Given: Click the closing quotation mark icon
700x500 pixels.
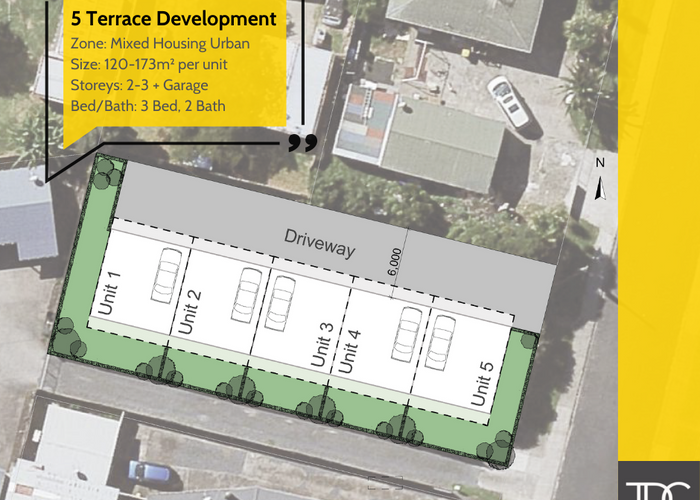Looking at the screenshot, I should (x=303, y=142).
